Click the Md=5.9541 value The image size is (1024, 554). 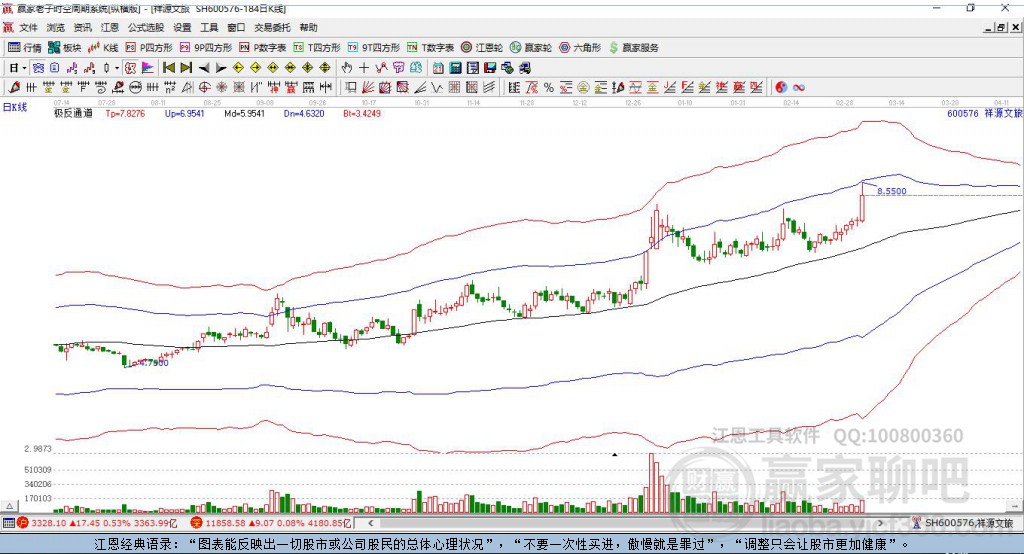click(x=244, y=114)
